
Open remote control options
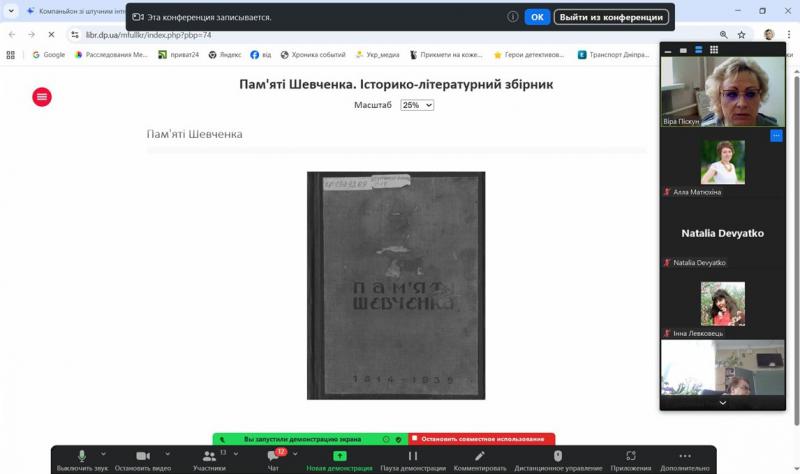tap(557, 457)
